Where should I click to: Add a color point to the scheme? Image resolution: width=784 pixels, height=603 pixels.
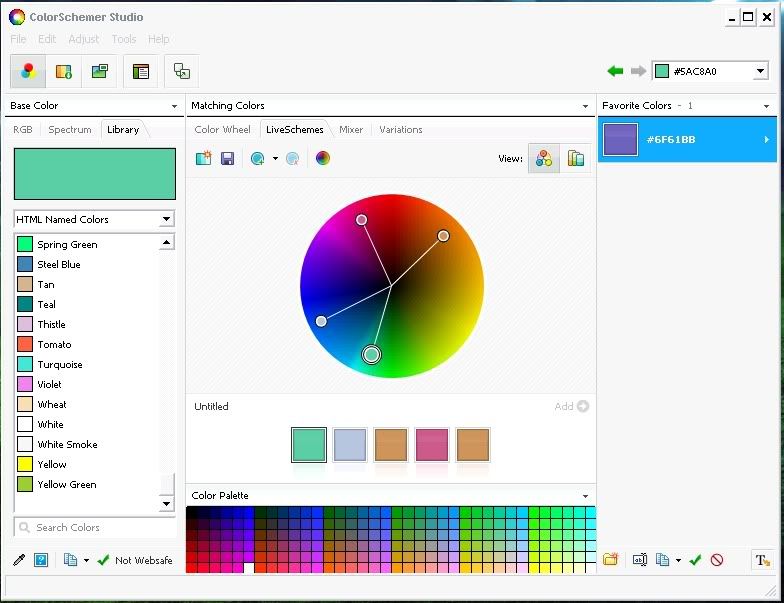pyautogui.click(x=258, y=158)
